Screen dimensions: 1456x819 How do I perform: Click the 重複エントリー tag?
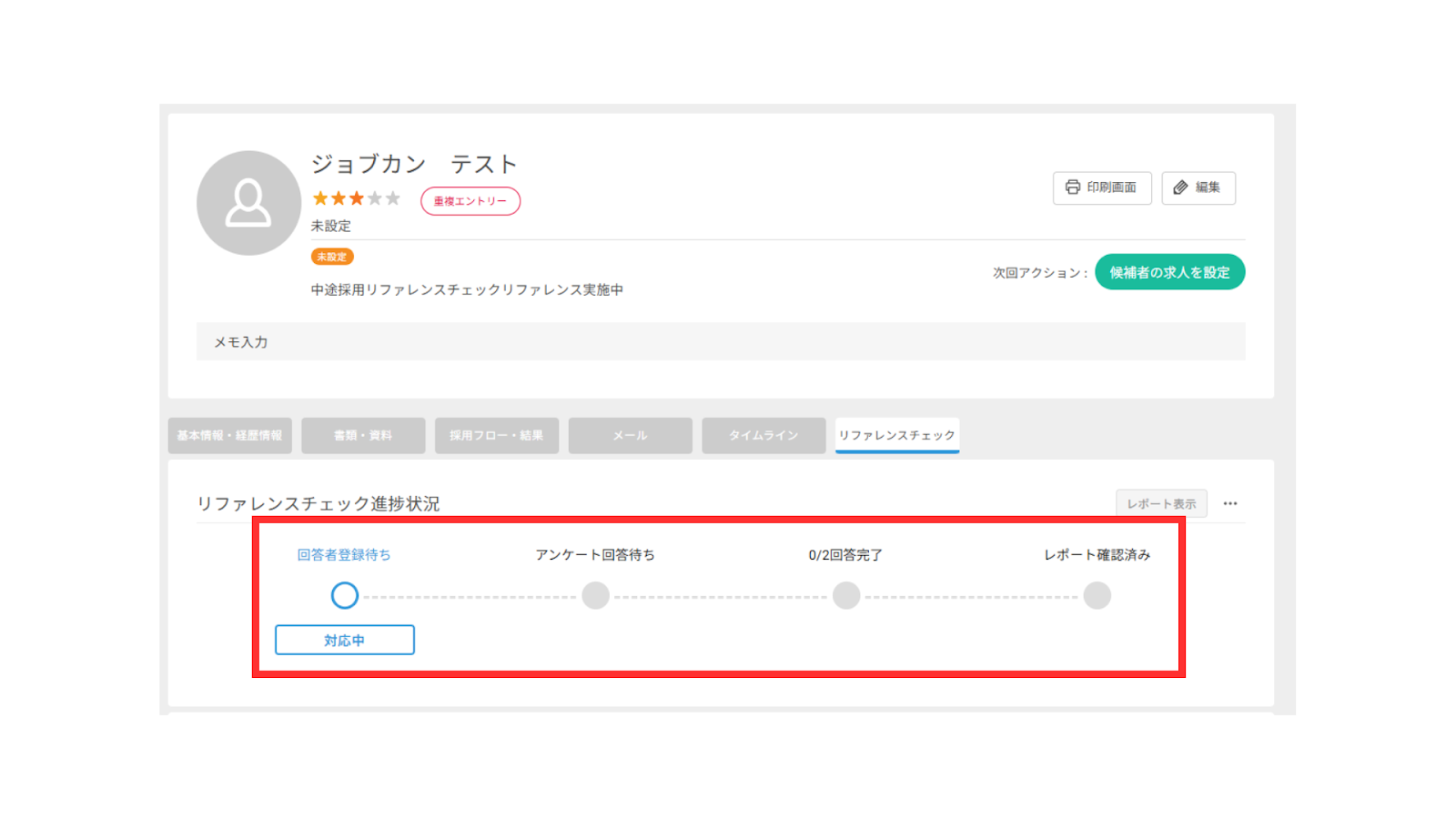[470, 201]
